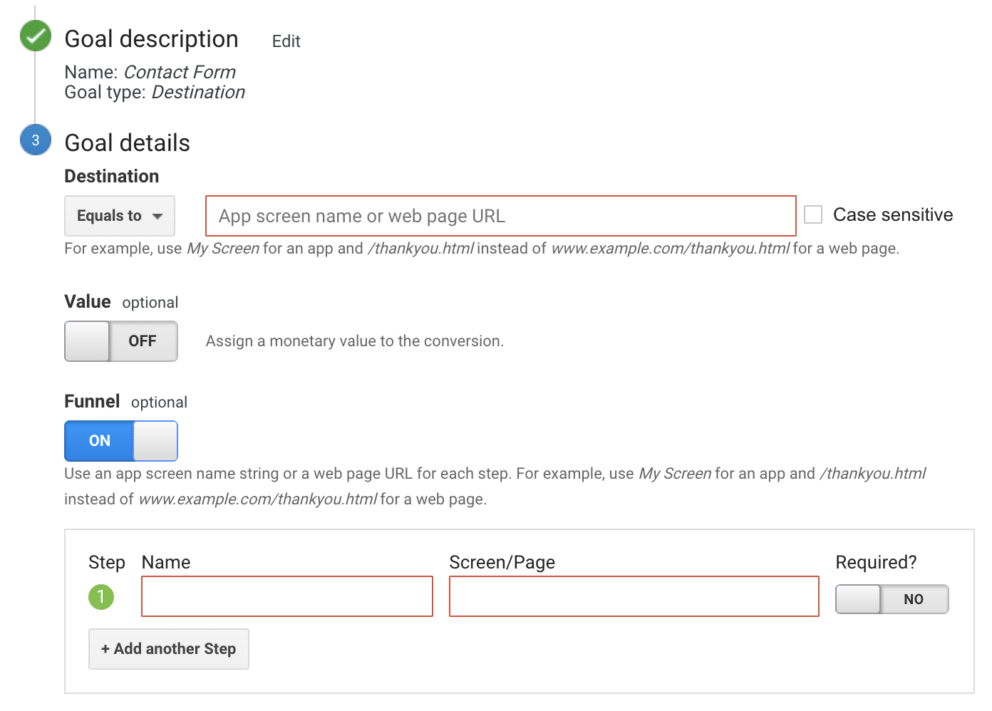Select the Goal description heading
992x711 pixels.
pos(151,39)
